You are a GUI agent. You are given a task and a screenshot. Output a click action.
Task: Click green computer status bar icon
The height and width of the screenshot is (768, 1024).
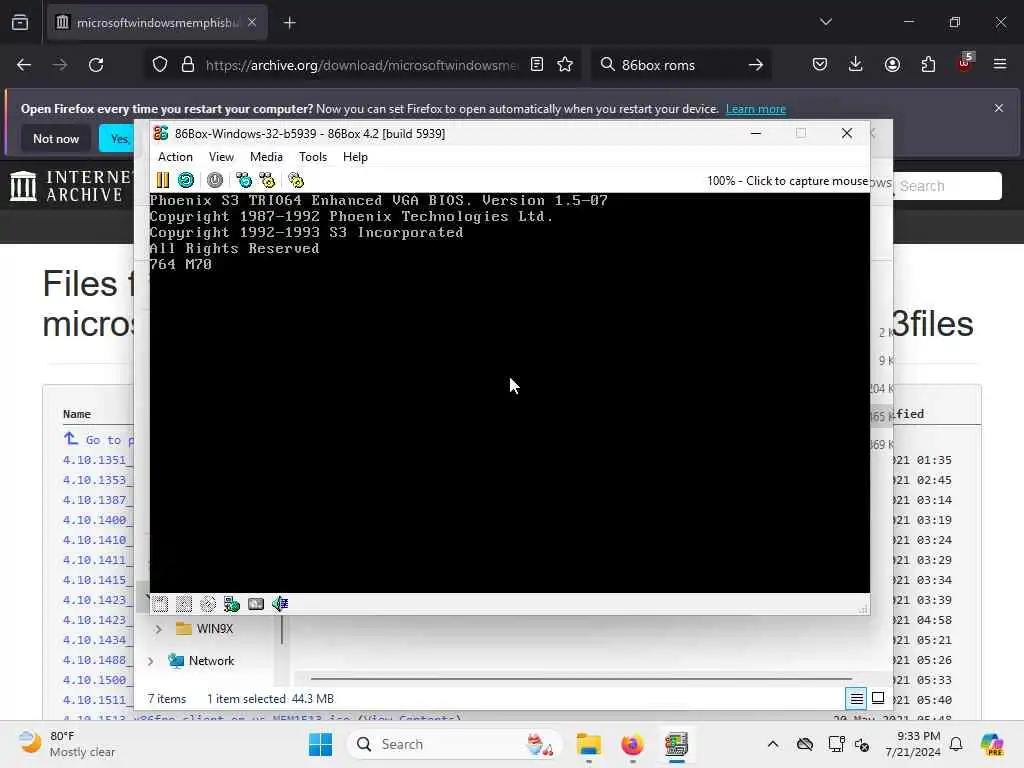(x=232, y=604)
